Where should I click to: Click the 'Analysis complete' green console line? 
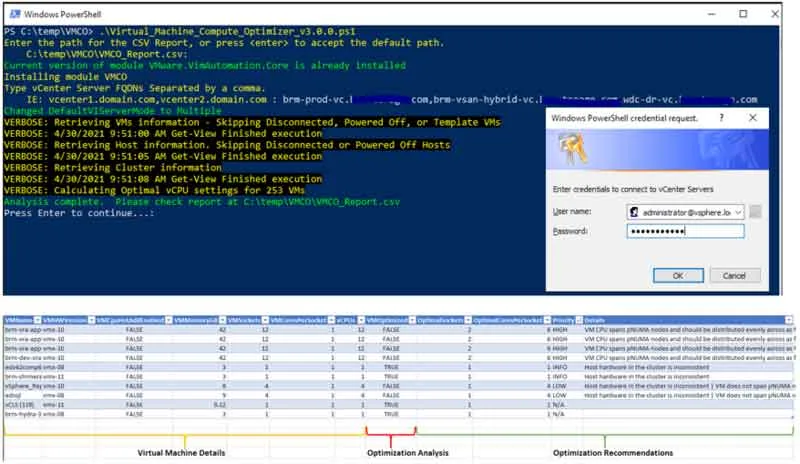click(x=202, y=202)
